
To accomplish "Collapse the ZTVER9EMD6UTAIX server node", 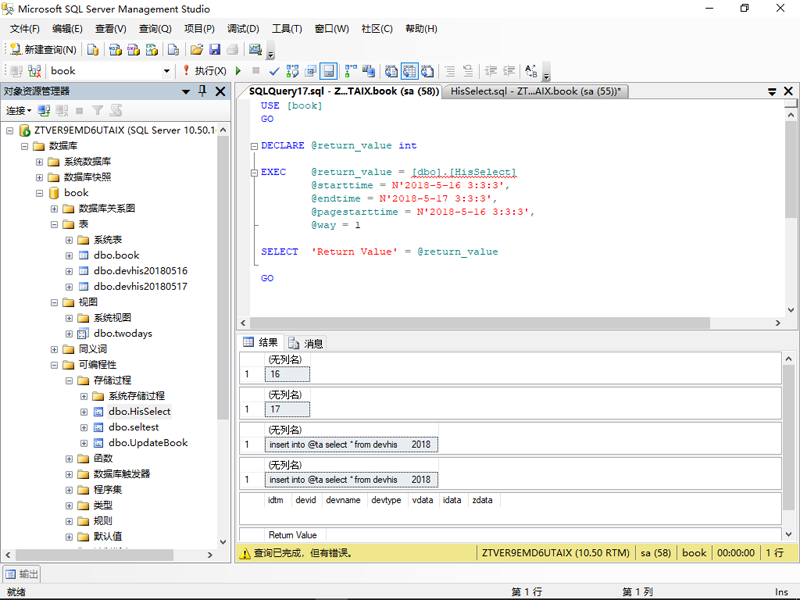I will click(x=10, y=131).
